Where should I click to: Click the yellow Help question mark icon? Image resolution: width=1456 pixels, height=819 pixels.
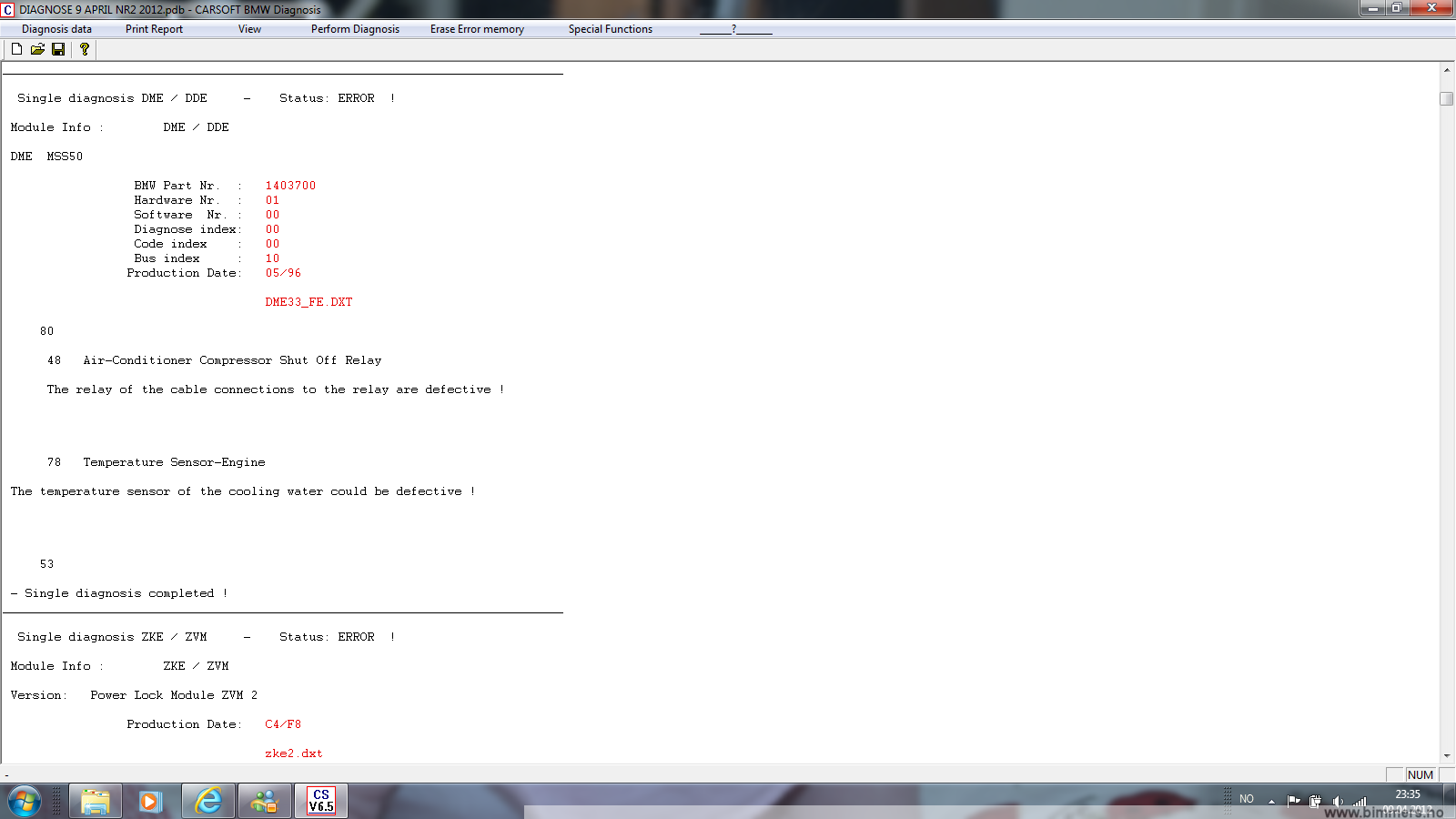point(85,49)
